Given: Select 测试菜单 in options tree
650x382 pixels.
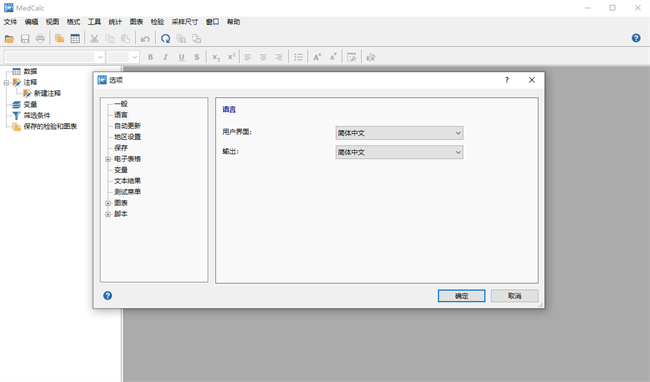Looking at the screenshot, I should click(128, 191).
